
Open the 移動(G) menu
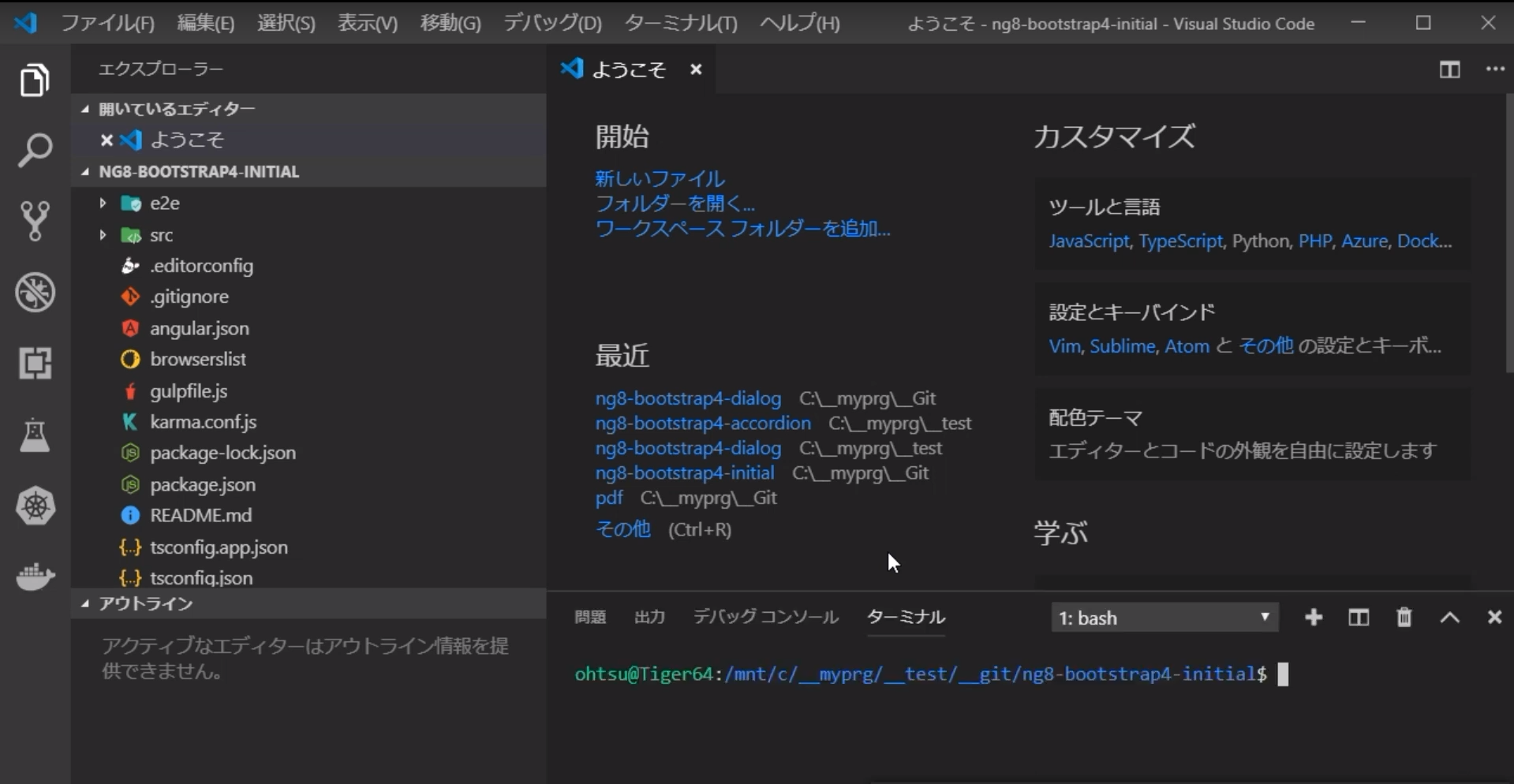[450, 23]
